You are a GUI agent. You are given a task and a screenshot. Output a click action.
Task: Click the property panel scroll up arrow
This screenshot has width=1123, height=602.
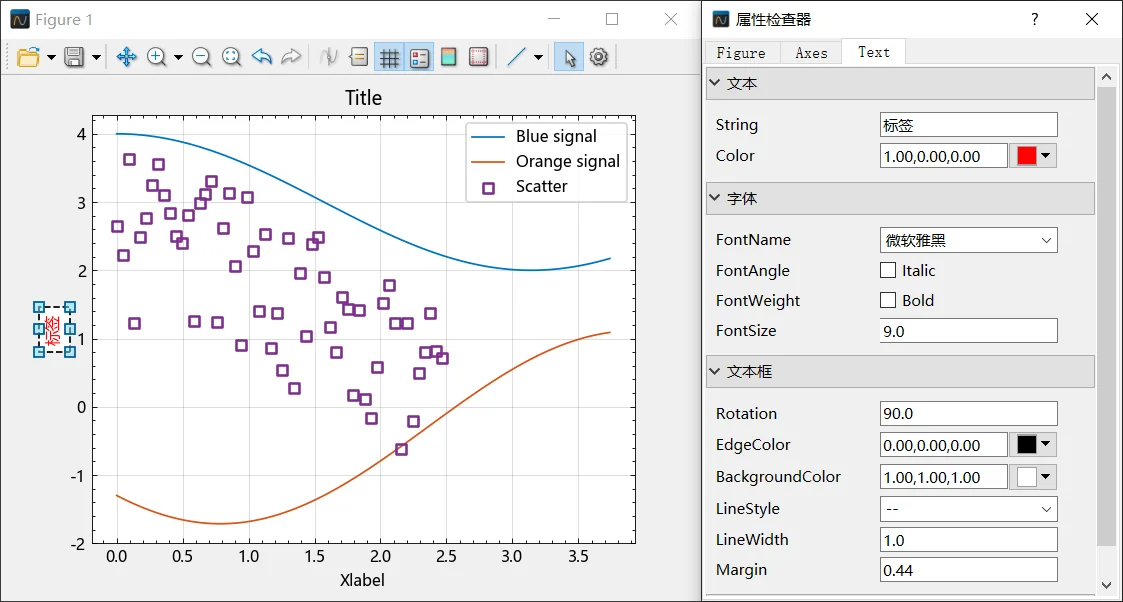[x=1107, y=77]
